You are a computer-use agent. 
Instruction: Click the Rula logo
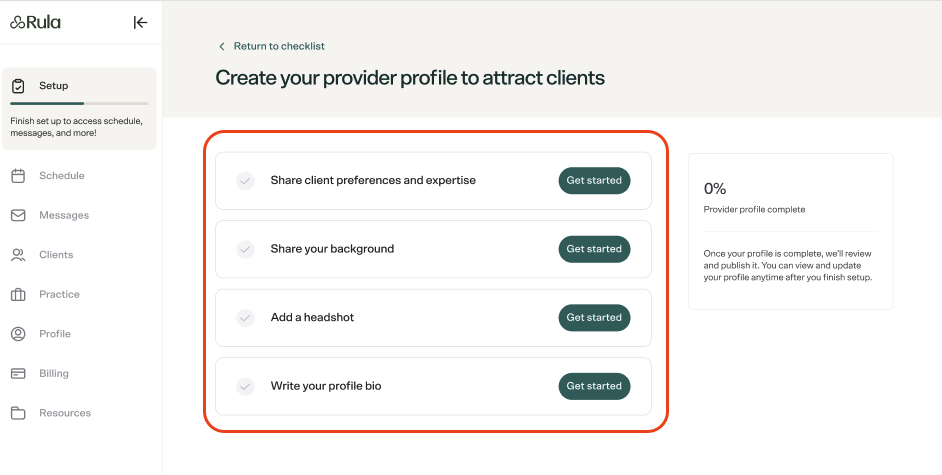pos(35,22)
